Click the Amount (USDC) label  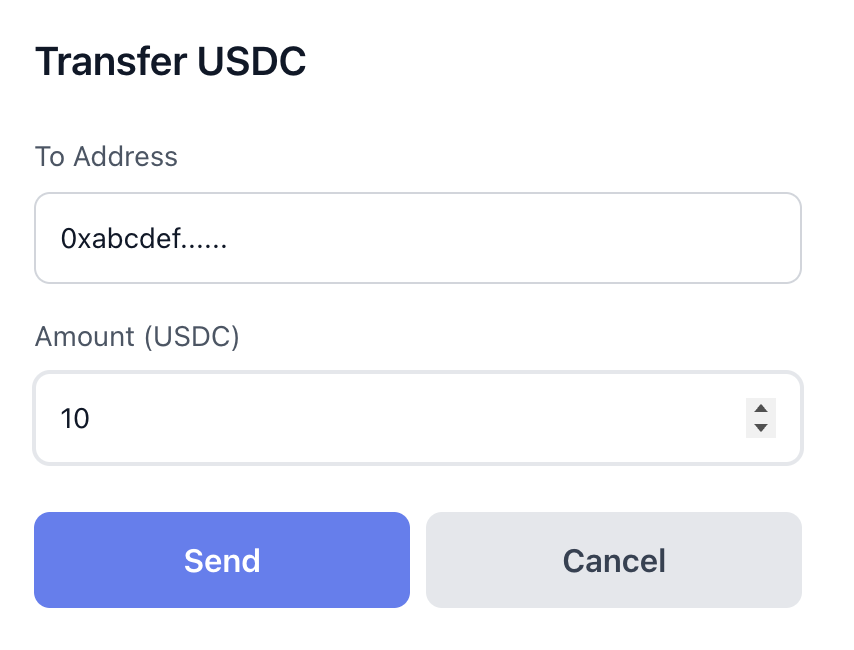137,336
